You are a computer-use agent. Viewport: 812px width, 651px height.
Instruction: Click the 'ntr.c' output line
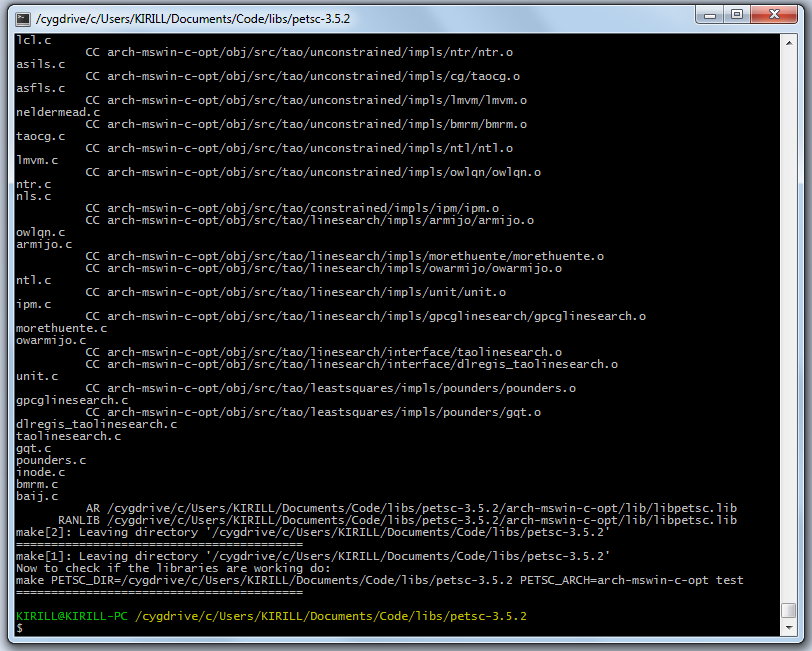(34, 184)
